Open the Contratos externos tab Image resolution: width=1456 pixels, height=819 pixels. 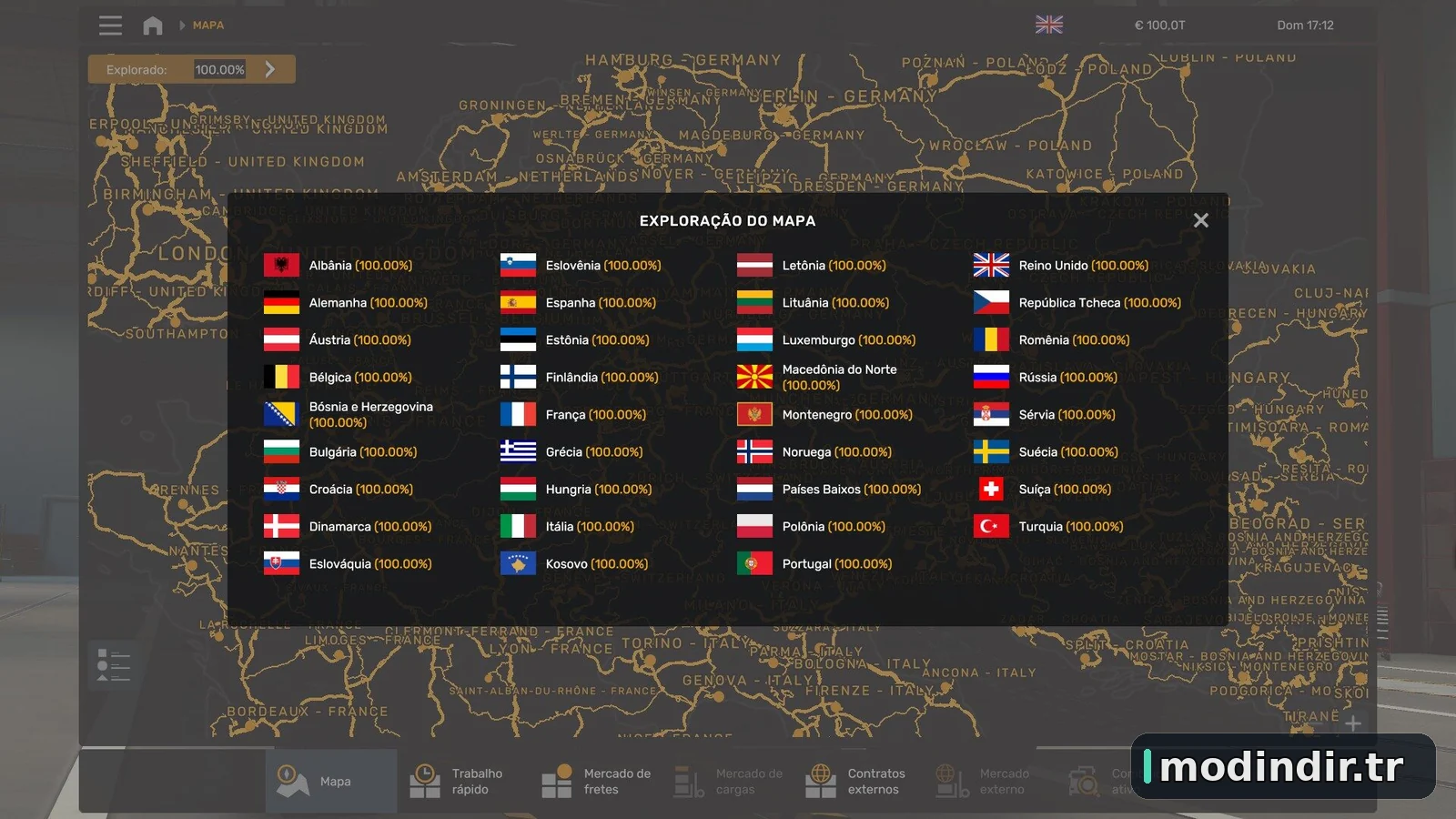[860, 781]
